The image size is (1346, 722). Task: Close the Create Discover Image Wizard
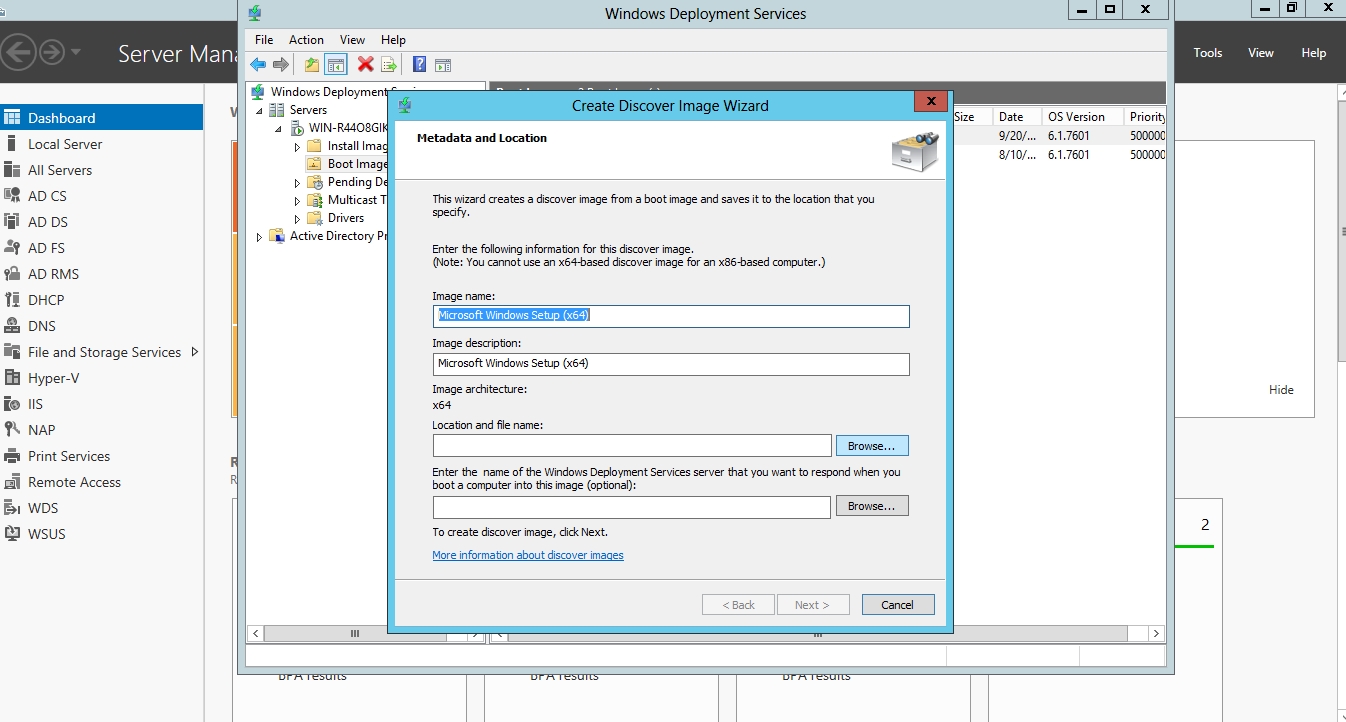(931, 102)
